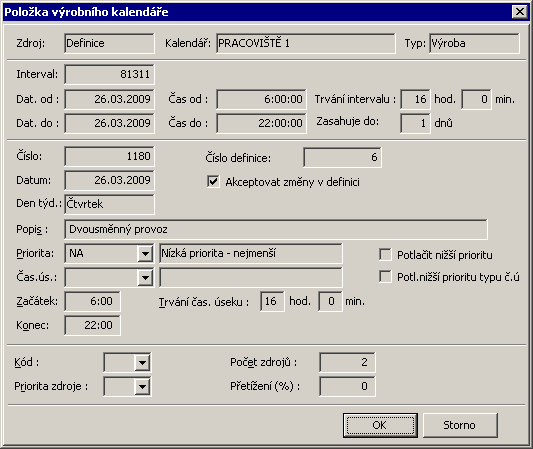Click the Čas od time field
The image size is (533, 449).
[261, 99]
